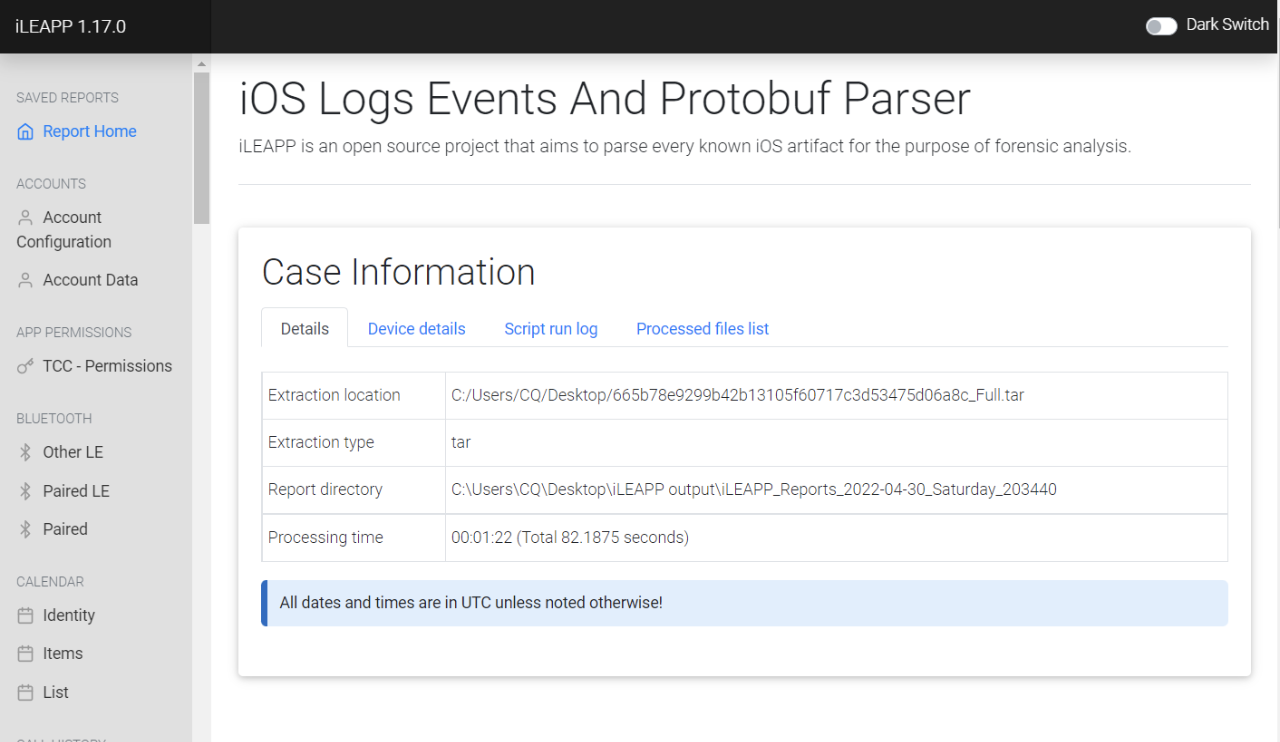Click the iOS Logs Events And Protobuf Parser title
The height and width of the screenshot is (742, 1280).
point(604,99)
